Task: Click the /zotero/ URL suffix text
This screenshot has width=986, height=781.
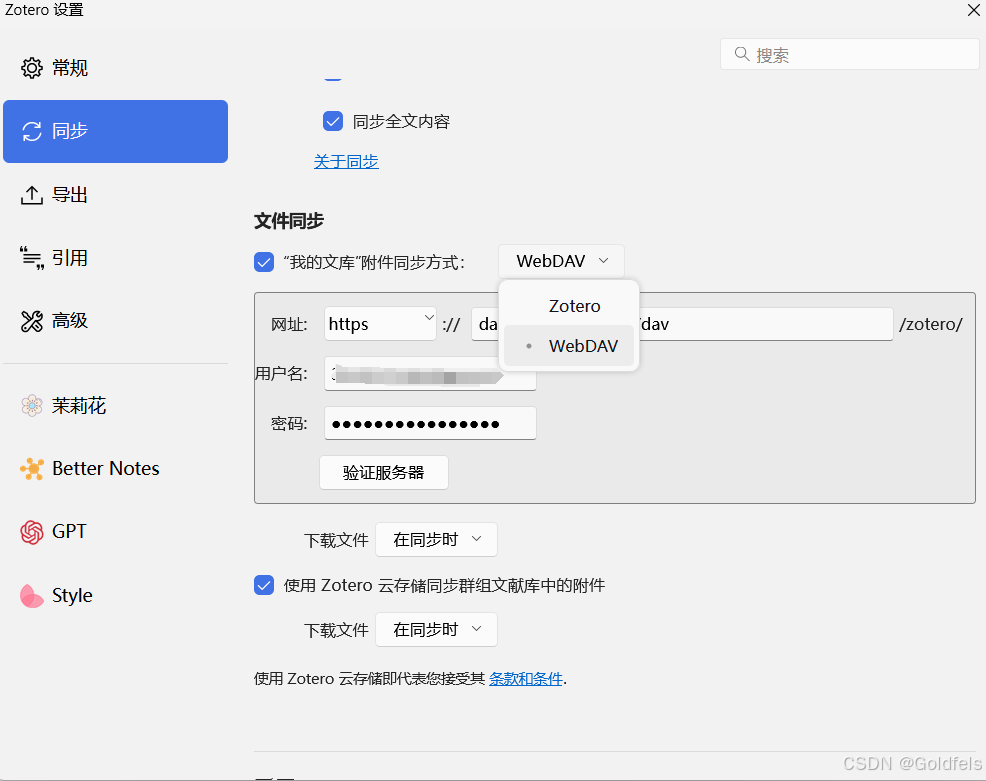Action: (931, 324)
